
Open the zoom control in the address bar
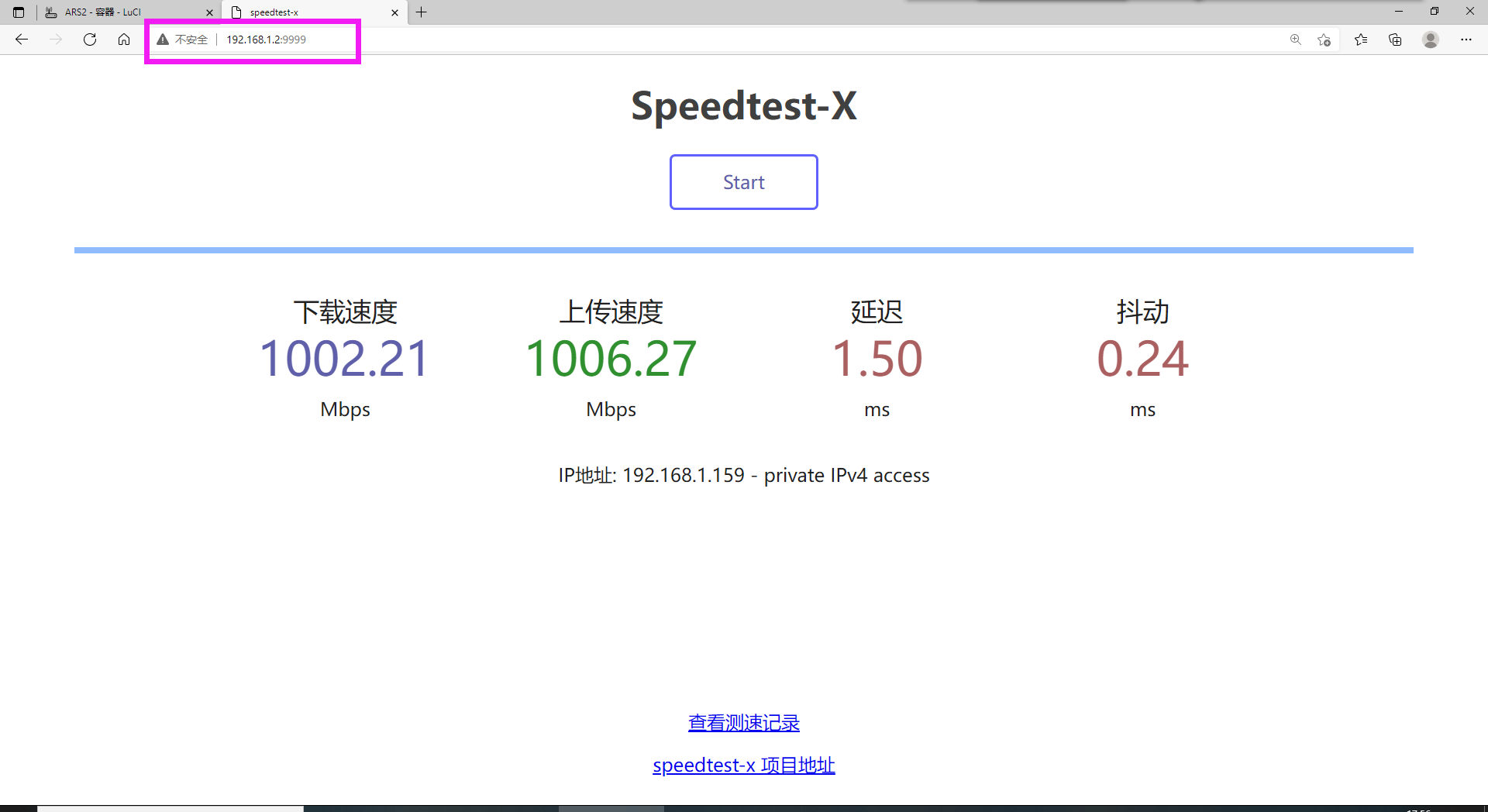coord(1296,40)
